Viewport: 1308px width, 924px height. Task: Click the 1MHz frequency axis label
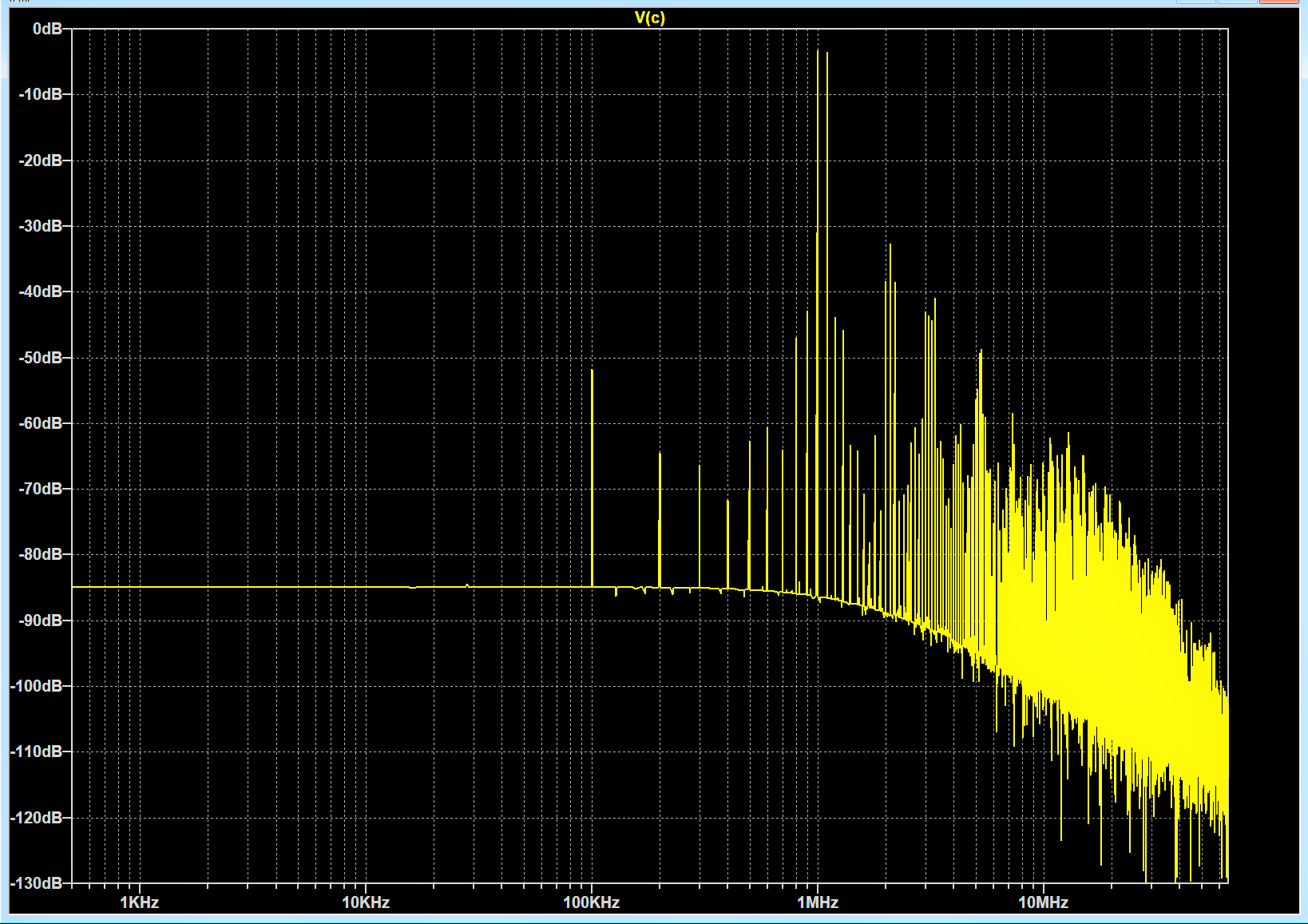pyautogui.click(x=818, y=903)
